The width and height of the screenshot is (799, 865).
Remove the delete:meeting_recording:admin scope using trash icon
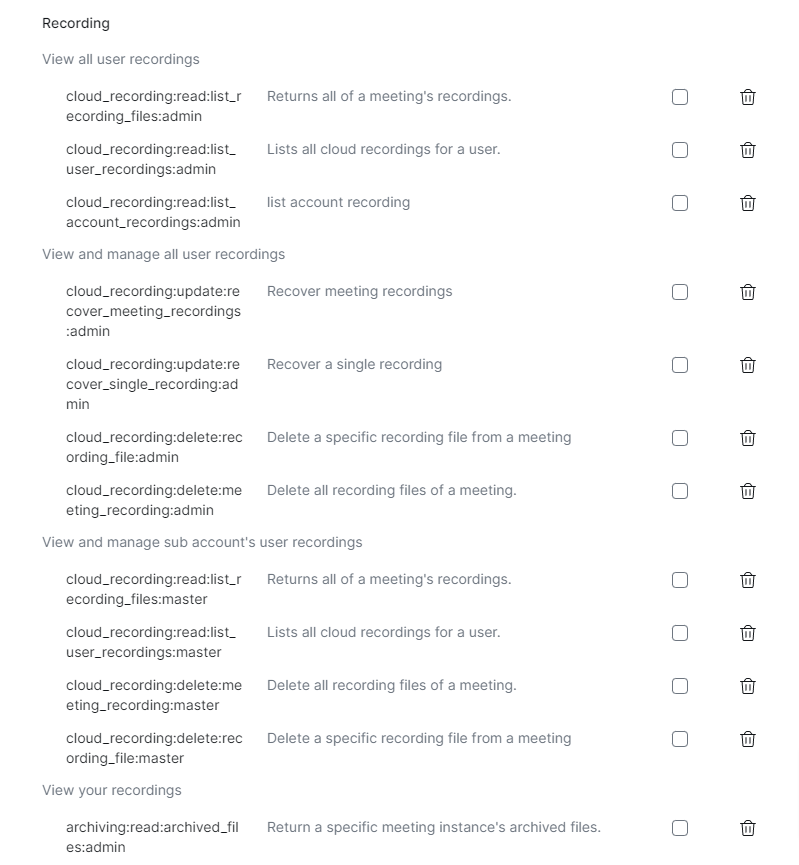click(x=747, y=491)
